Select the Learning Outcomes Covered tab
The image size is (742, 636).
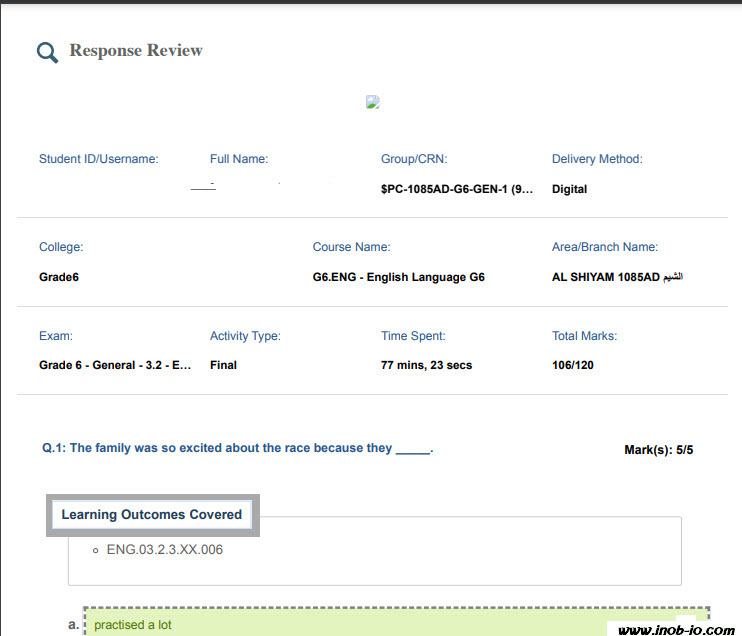pyautogui.click(x=152, y=515)
